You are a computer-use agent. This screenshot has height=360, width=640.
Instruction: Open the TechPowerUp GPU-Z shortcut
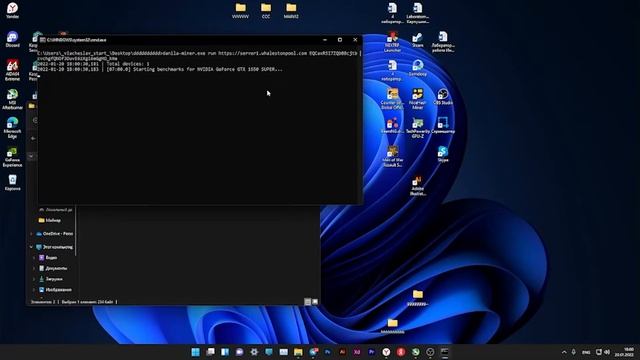pyautogui.click(x=417, y=128)
